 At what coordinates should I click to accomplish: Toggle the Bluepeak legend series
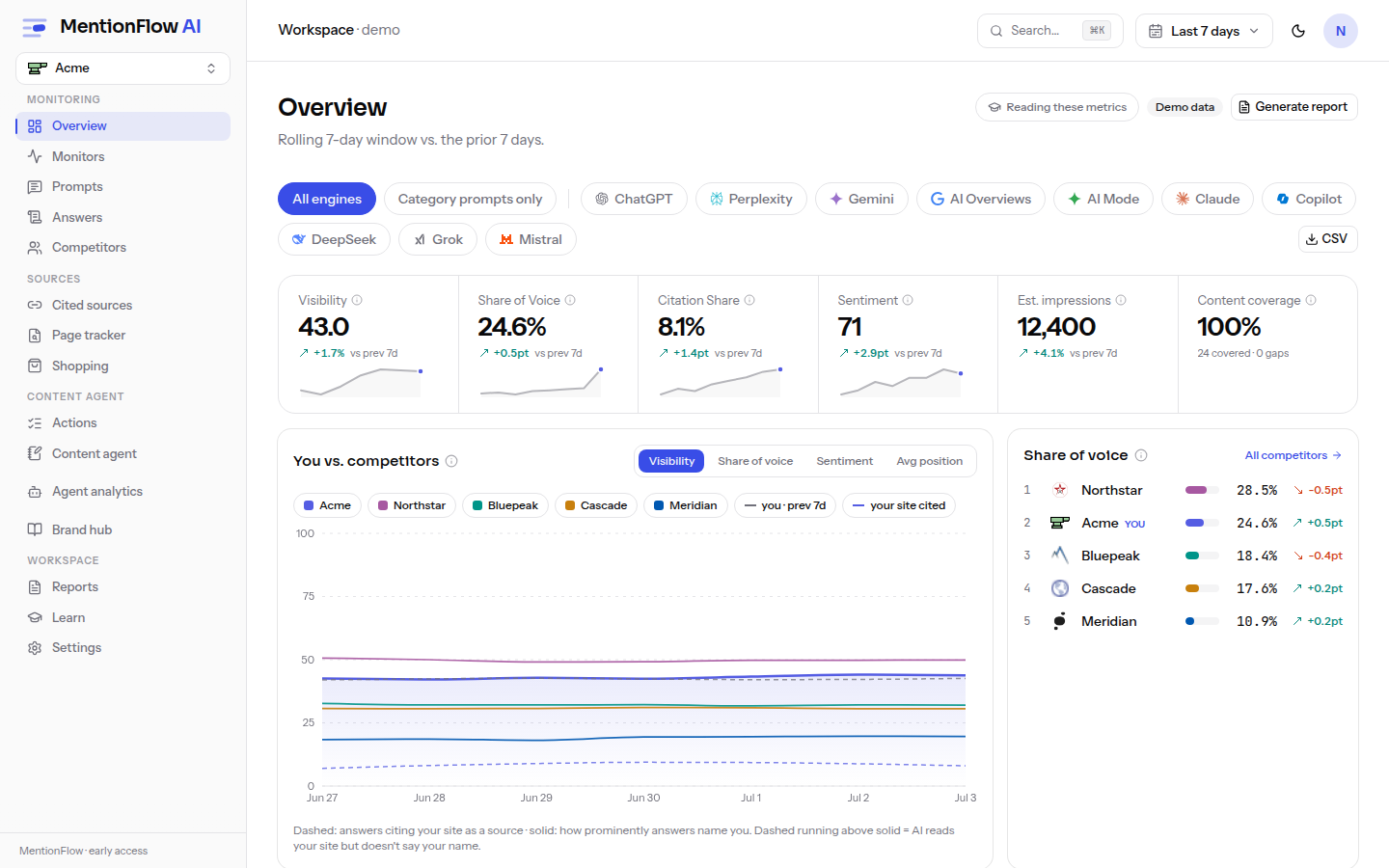click(505, 505)
